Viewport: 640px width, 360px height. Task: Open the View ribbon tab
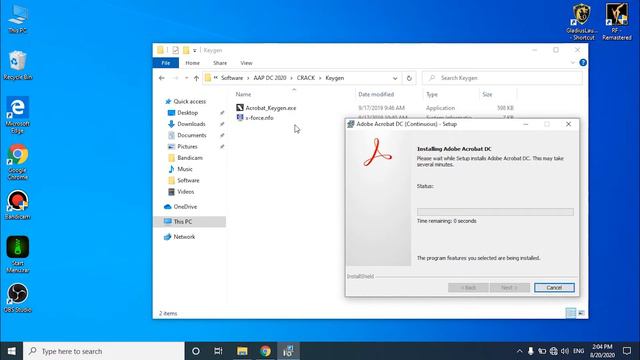click(x=246, y=63)
